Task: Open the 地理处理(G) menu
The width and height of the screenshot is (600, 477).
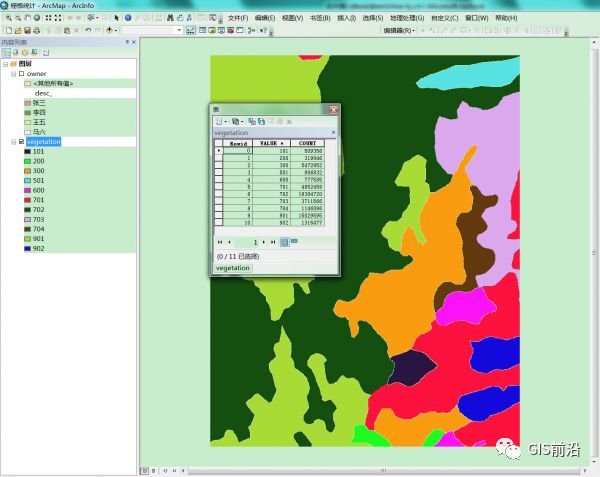Action: point(407,18)
